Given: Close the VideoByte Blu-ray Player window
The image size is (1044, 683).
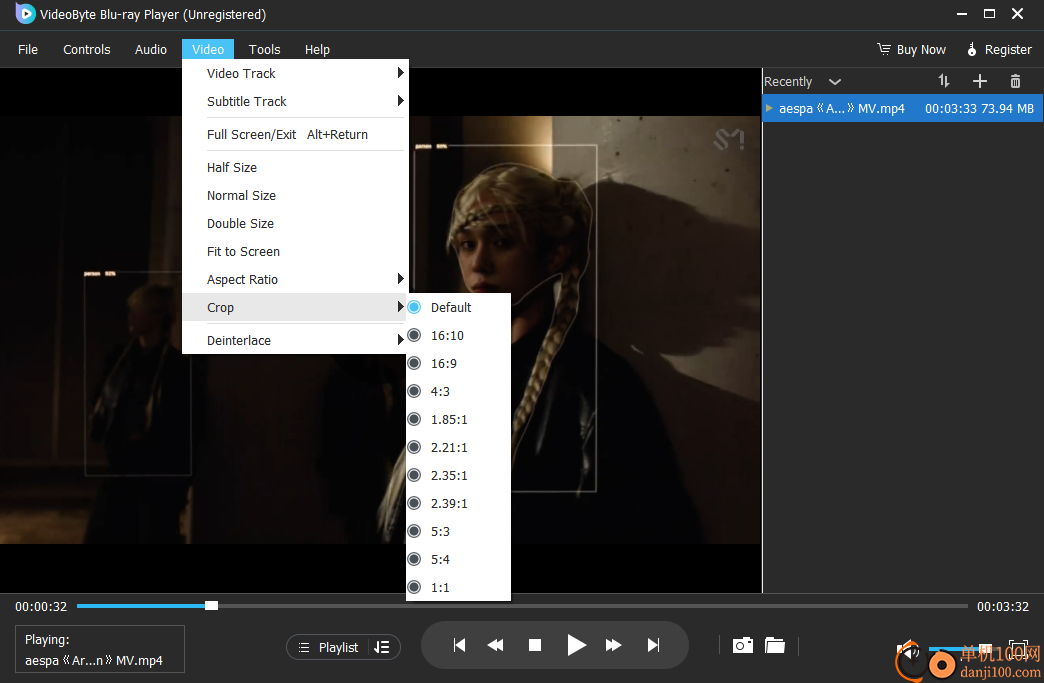Looking at the screenshot, I should 1017,14.
